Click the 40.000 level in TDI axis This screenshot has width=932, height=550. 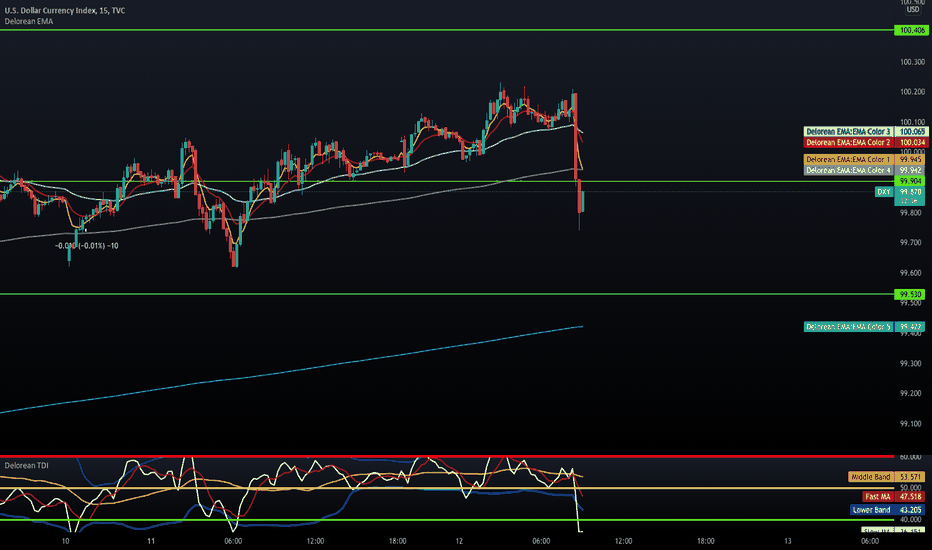point(911,520)
